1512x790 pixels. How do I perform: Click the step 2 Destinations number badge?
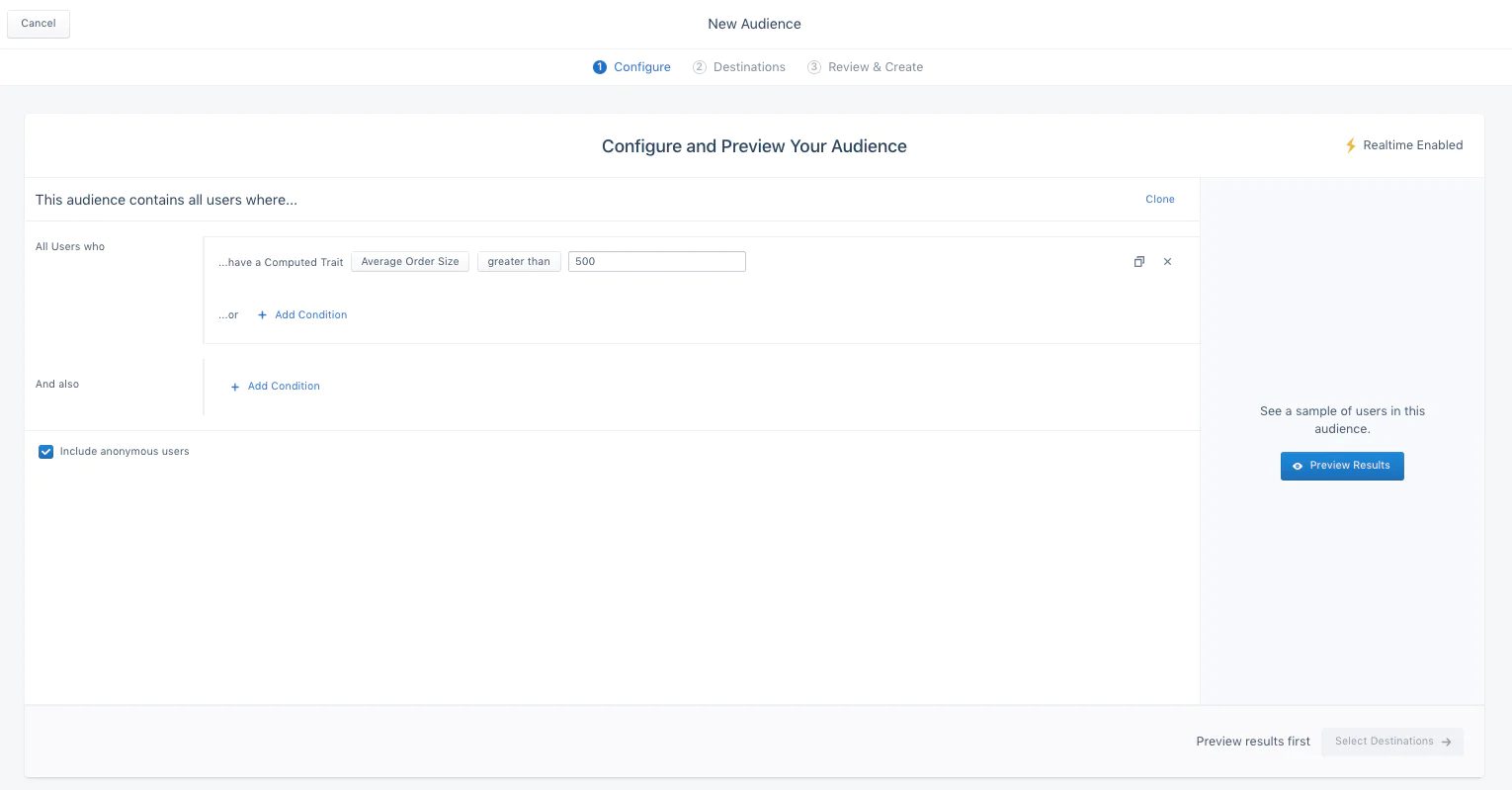pos(700,67)
